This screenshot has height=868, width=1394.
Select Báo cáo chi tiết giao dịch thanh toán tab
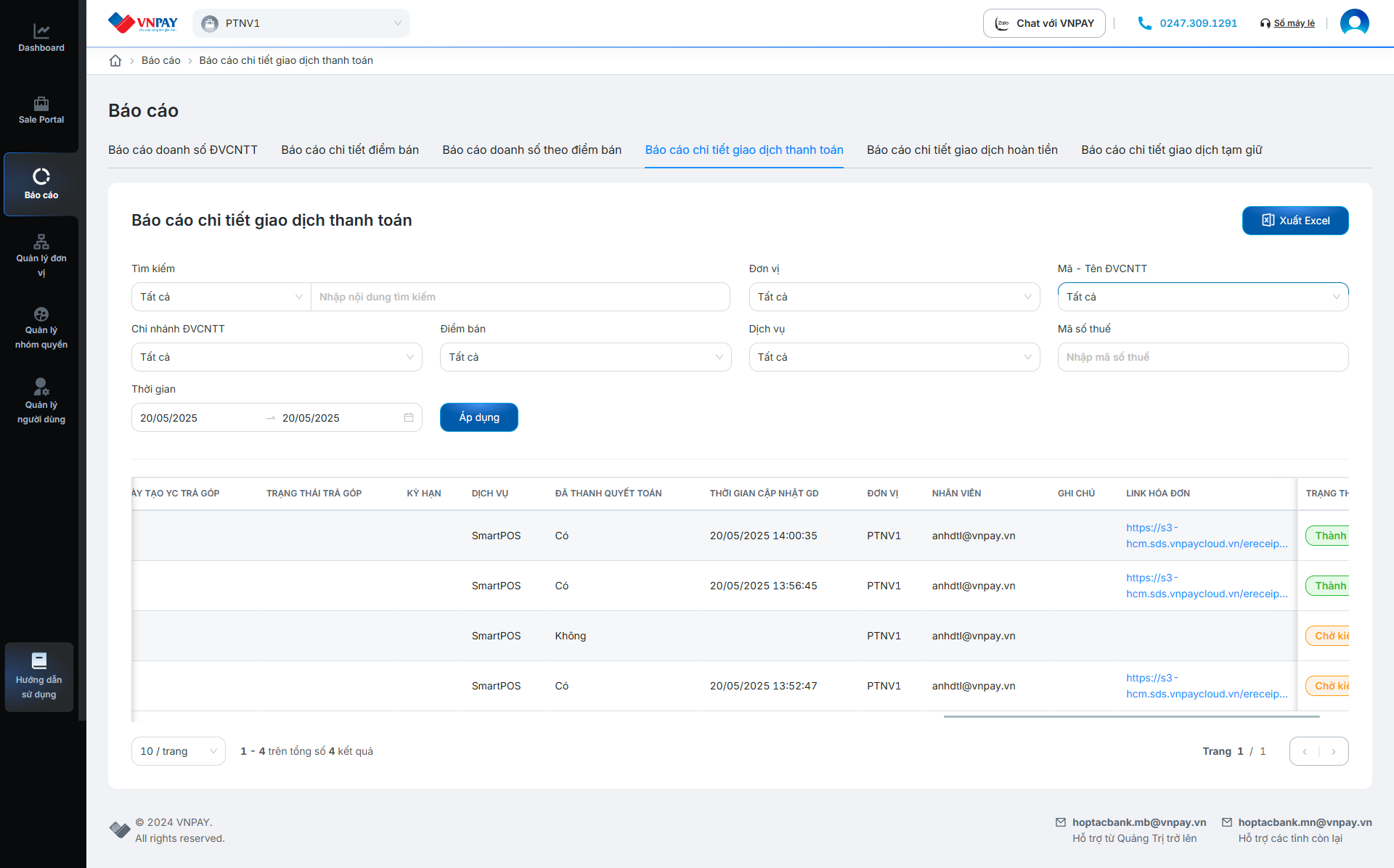coord(744,150)
